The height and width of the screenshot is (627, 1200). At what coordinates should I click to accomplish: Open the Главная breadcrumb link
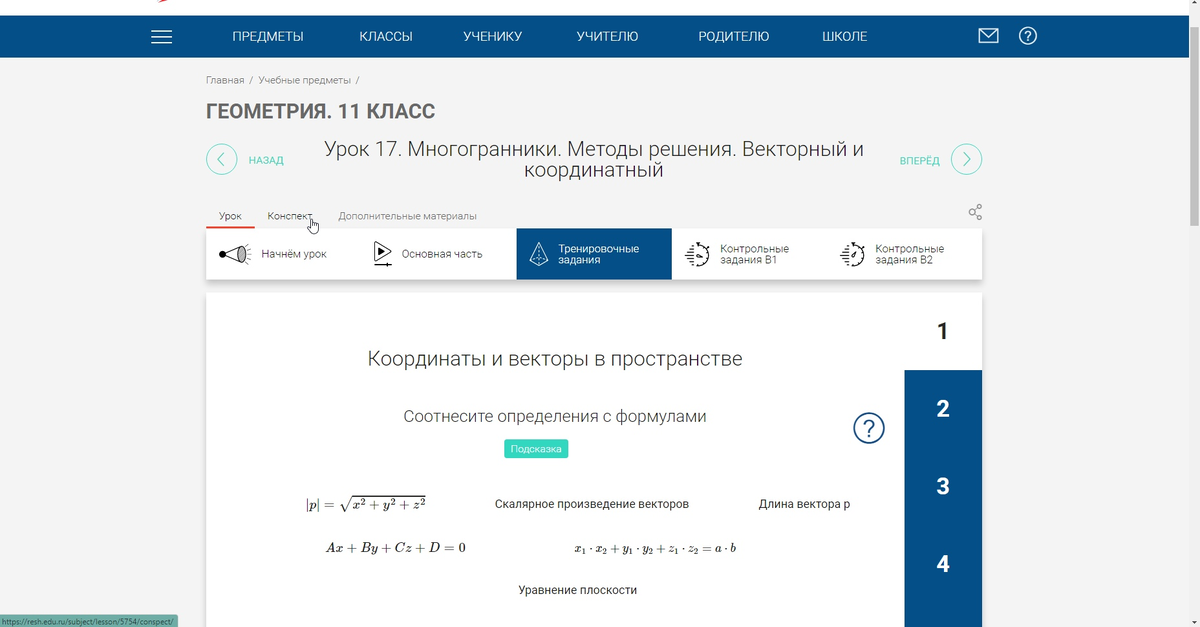tap(223, 79)
